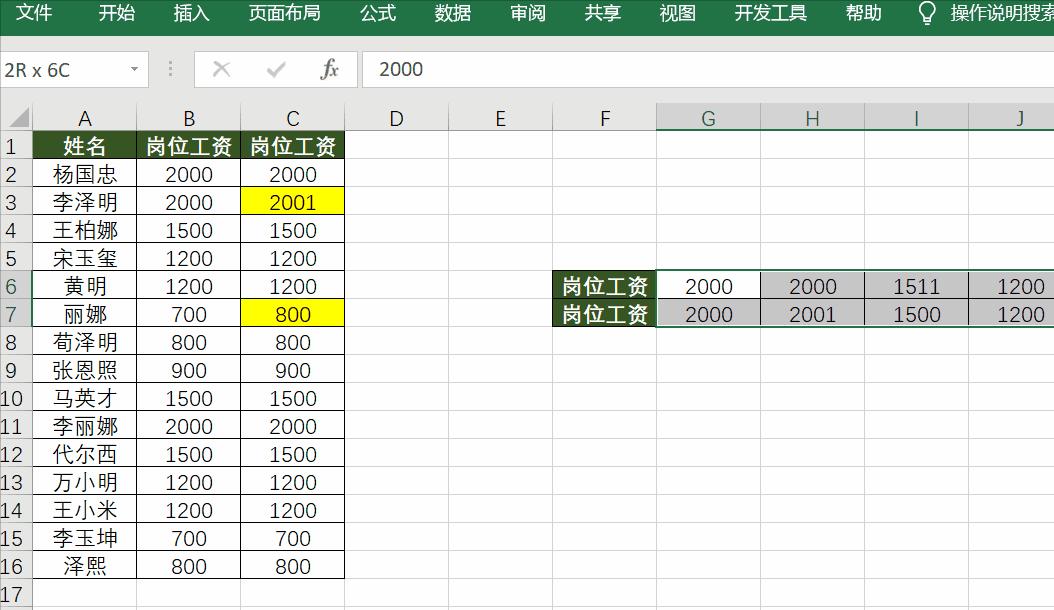The height and width of the screenshot is (610, 1054).
Task: Click the fx Insert Function icon
Action: pos(330,70)
